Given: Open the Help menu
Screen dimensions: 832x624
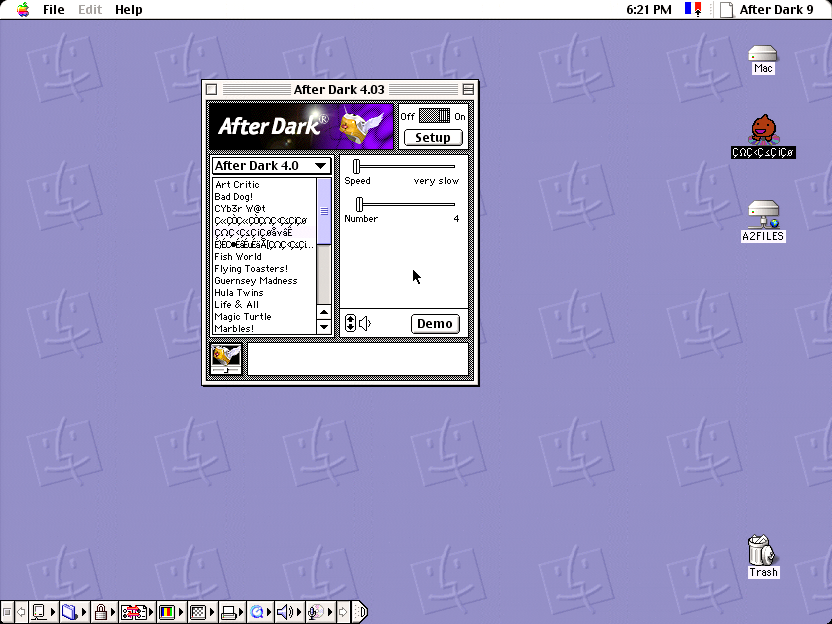Looking at the screenshot, I should point(128,10).
